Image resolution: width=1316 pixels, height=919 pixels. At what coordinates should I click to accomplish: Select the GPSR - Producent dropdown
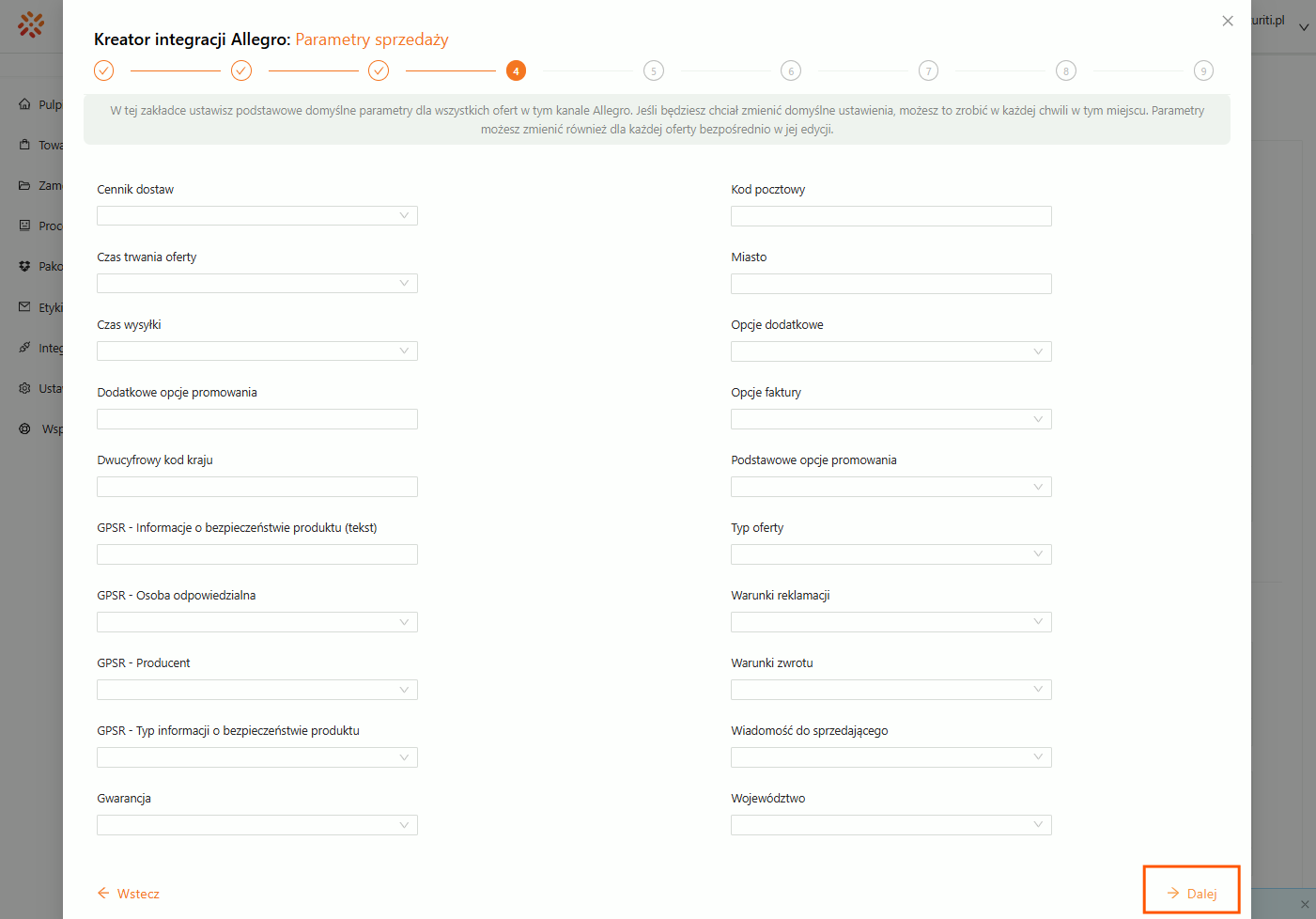(256, 690)
